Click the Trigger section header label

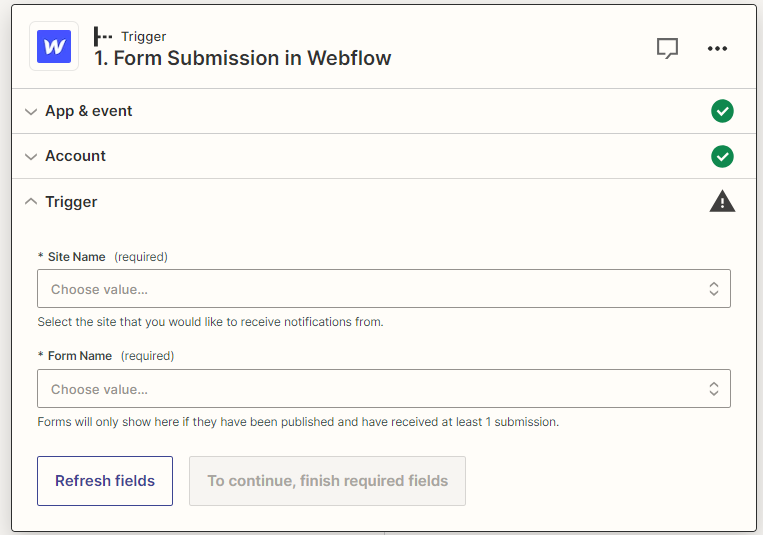pos(71,202)
